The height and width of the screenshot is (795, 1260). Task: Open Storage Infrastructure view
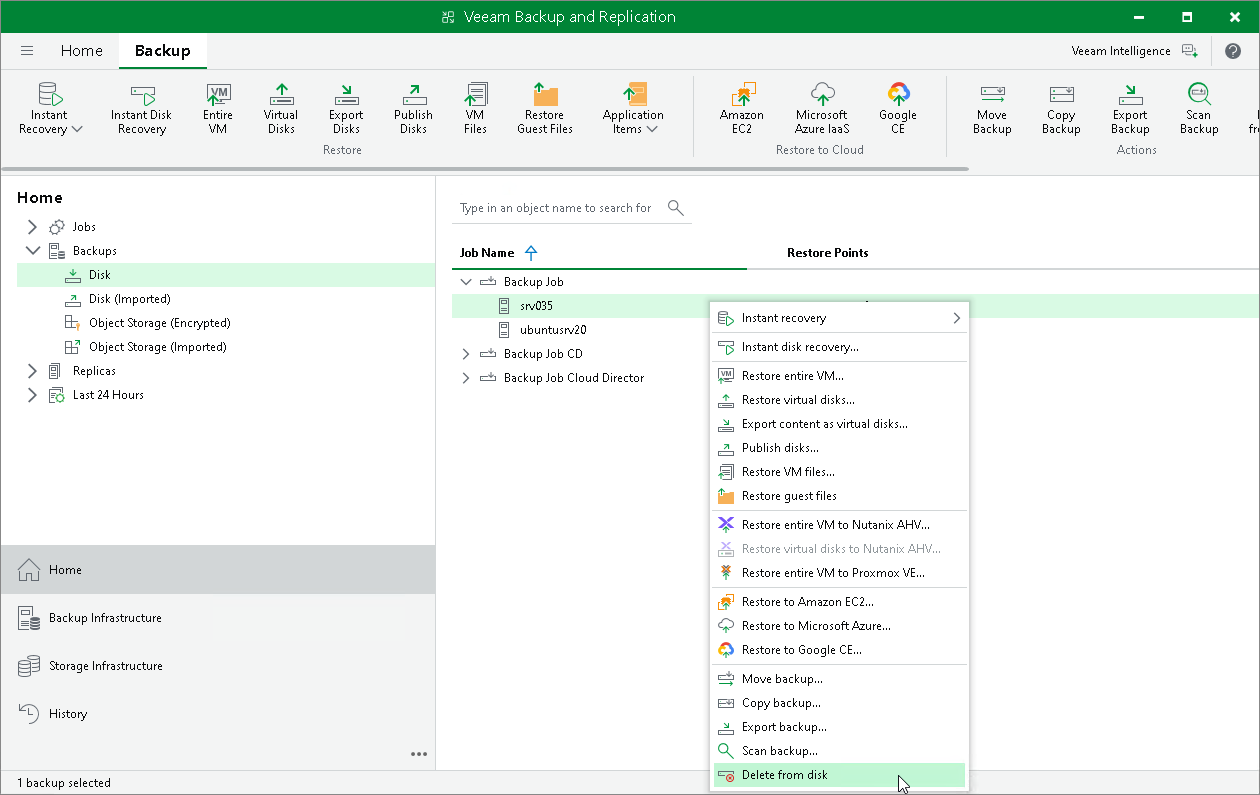(x=218, y=666)
